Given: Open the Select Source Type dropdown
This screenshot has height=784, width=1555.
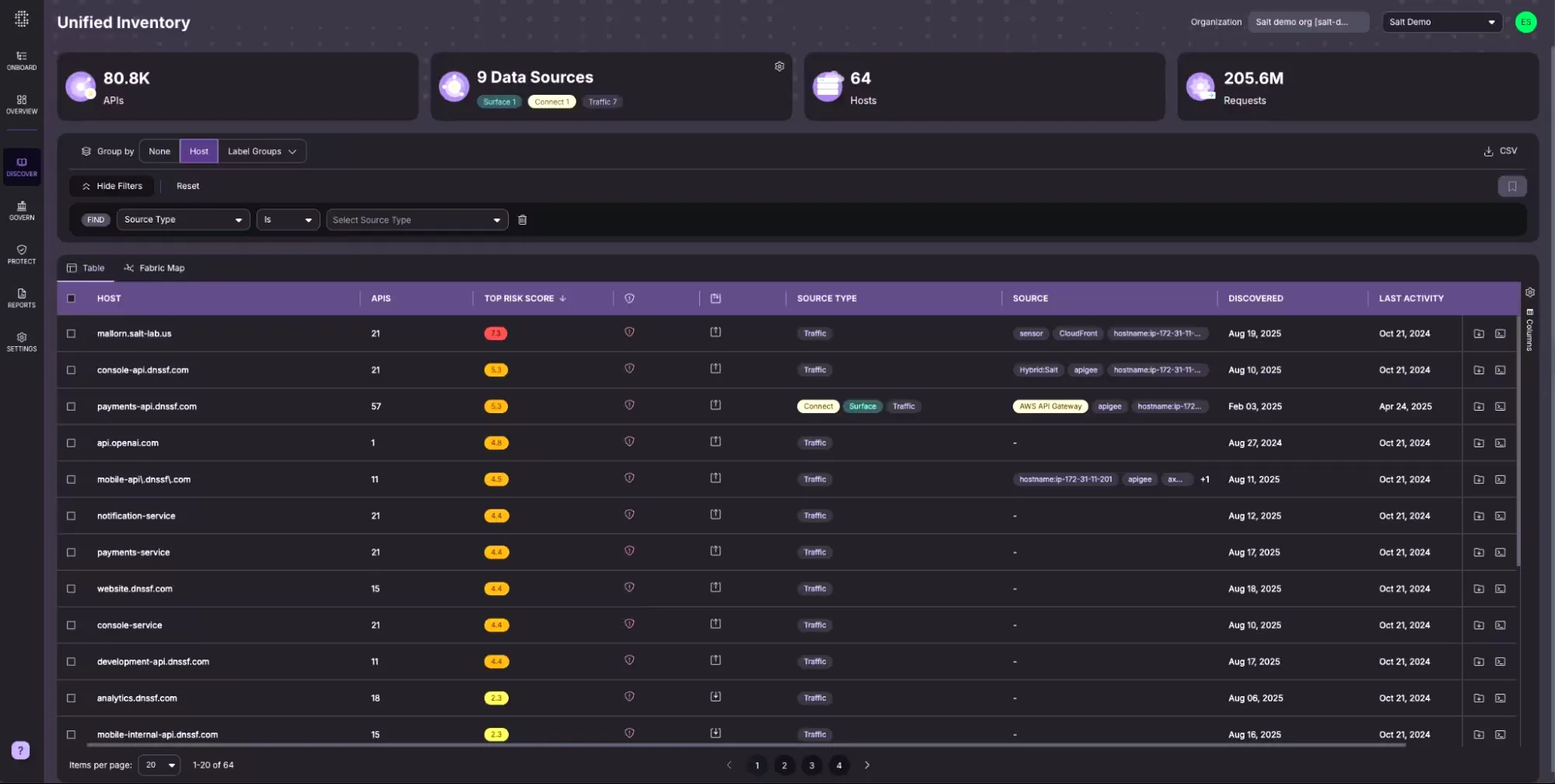Looking at the screenshot, I should click(417, 219).
